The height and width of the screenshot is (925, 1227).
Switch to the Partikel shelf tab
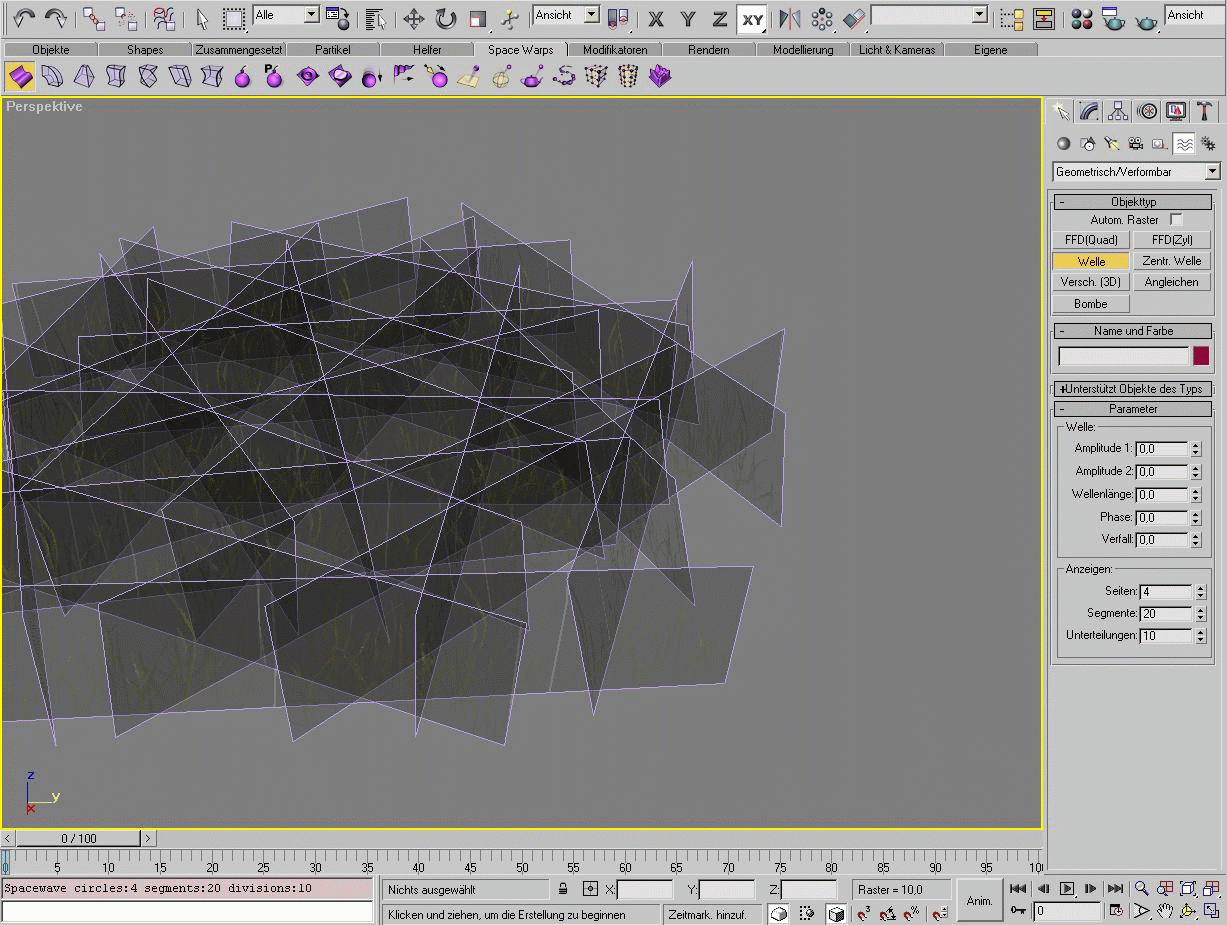tap(332, 50)
